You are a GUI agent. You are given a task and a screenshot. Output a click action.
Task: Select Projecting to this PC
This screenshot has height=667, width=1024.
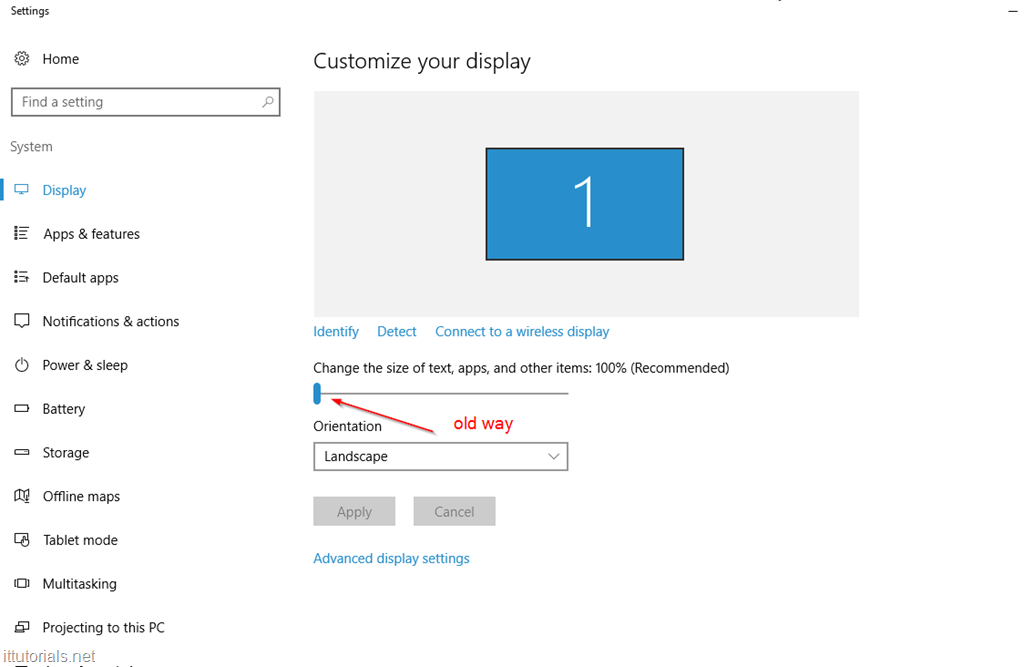click(x=22, y=627)
